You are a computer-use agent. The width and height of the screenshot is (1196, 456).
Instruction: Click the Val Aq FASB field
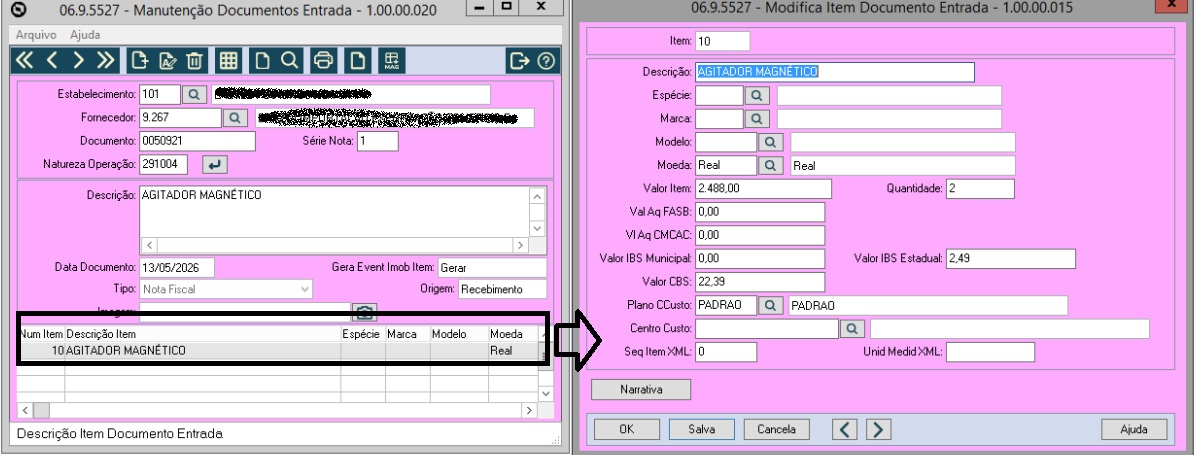(760, 212)
